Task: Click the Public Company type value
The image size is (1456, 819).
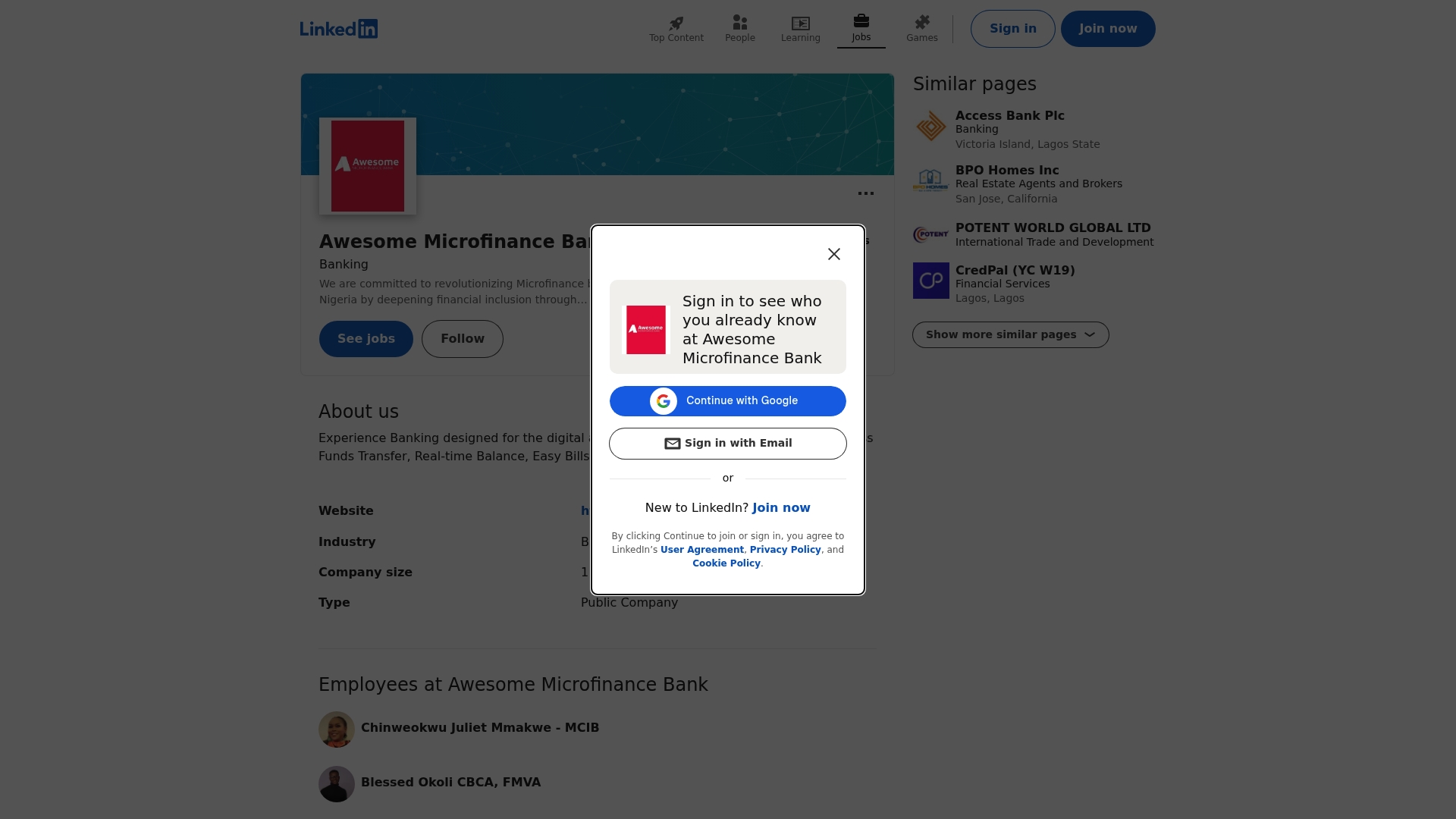Action: (x=629, y=603)
